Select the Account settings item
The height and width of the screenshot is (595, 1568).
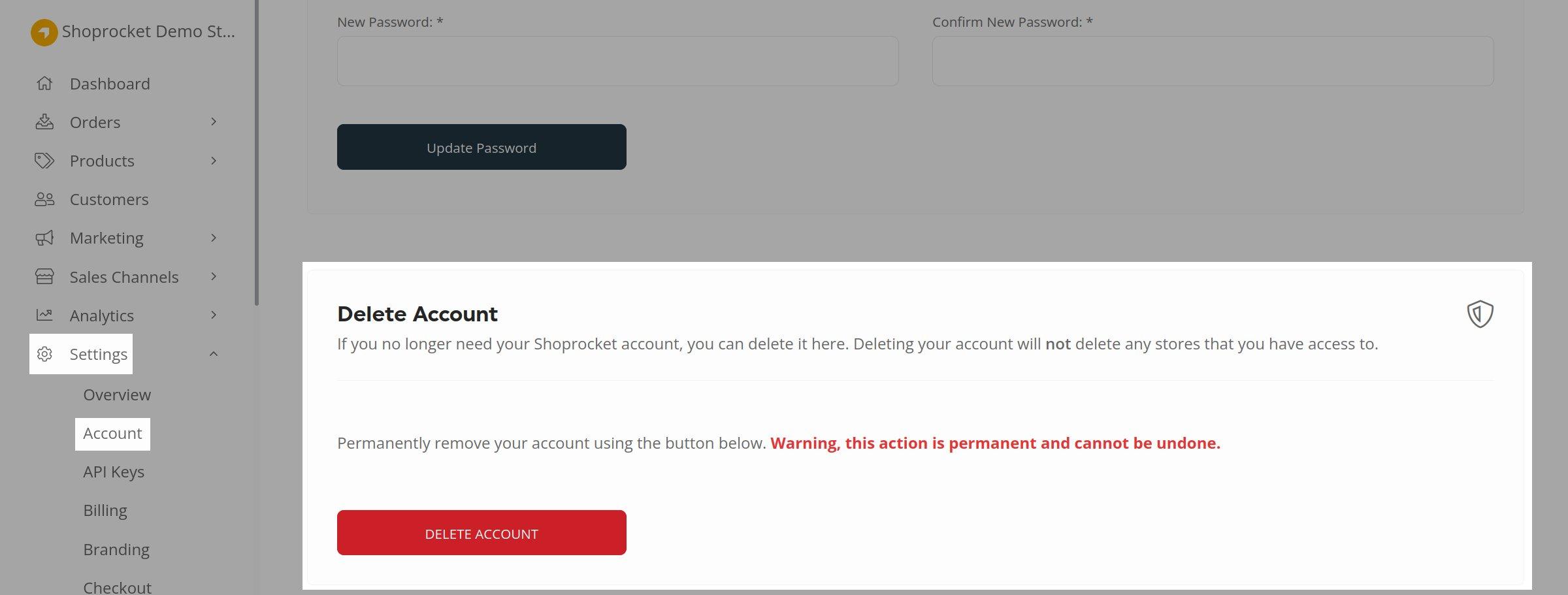click(112, 433)
